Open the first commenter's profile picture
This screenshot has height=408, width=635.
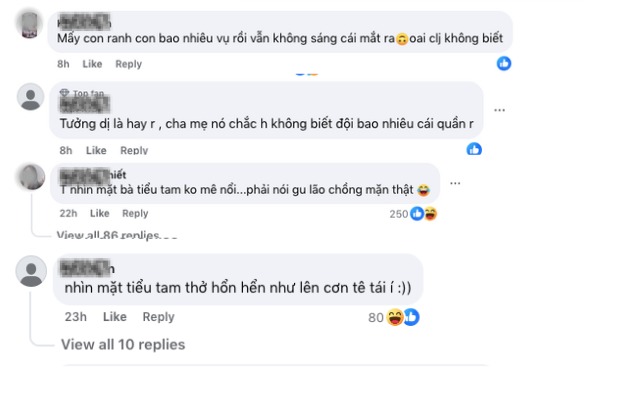tap(31, 21)
